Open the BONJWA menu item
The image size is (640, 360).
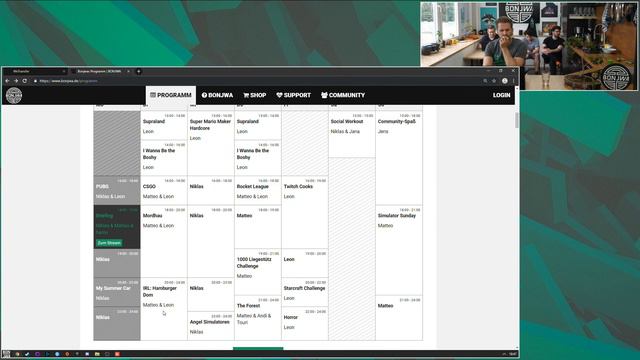(218, 95)
